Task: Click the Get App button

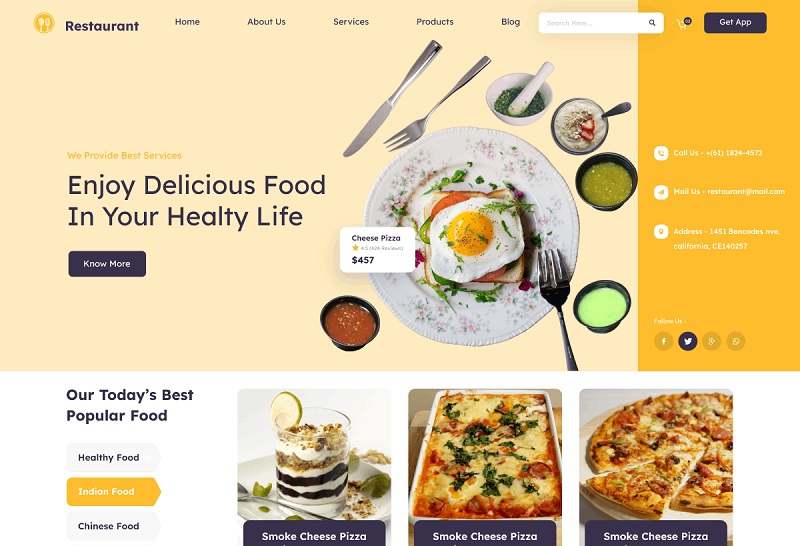Action: pos(735,22)
